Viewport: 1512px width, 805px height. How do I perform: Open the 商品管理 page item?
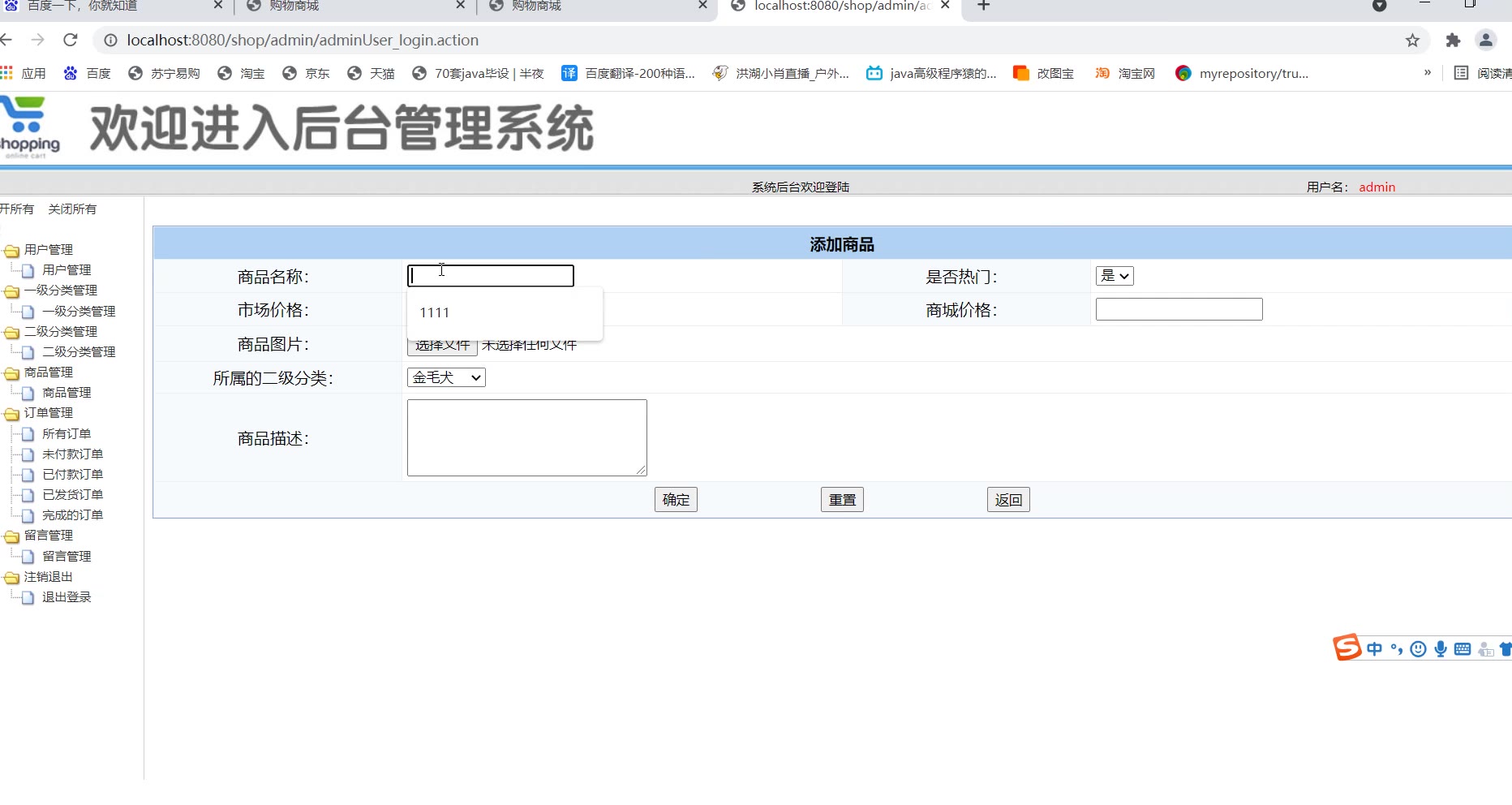66,393
